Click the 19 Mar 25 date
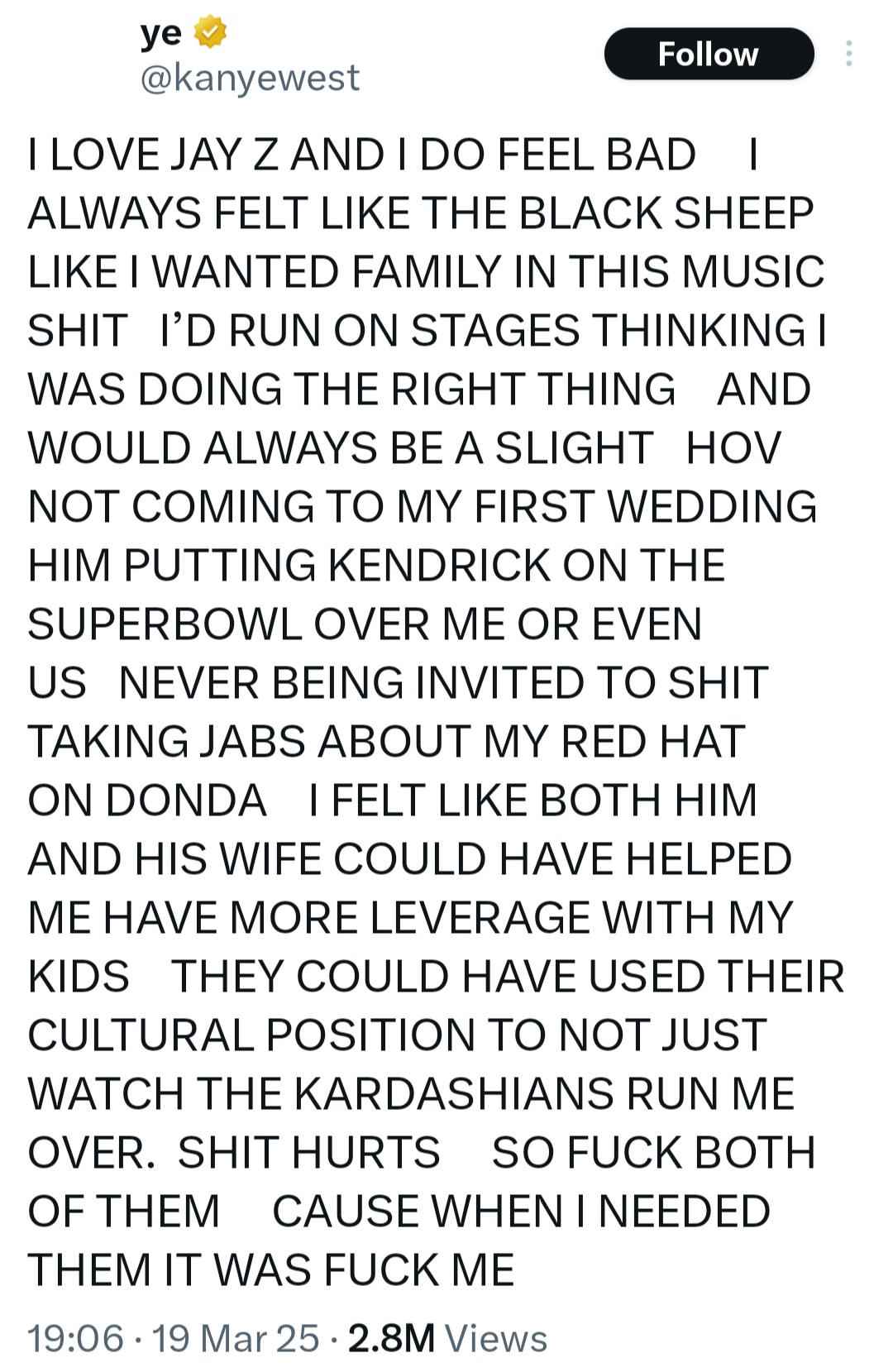Screen dimensions: 893x1372 236,1338
